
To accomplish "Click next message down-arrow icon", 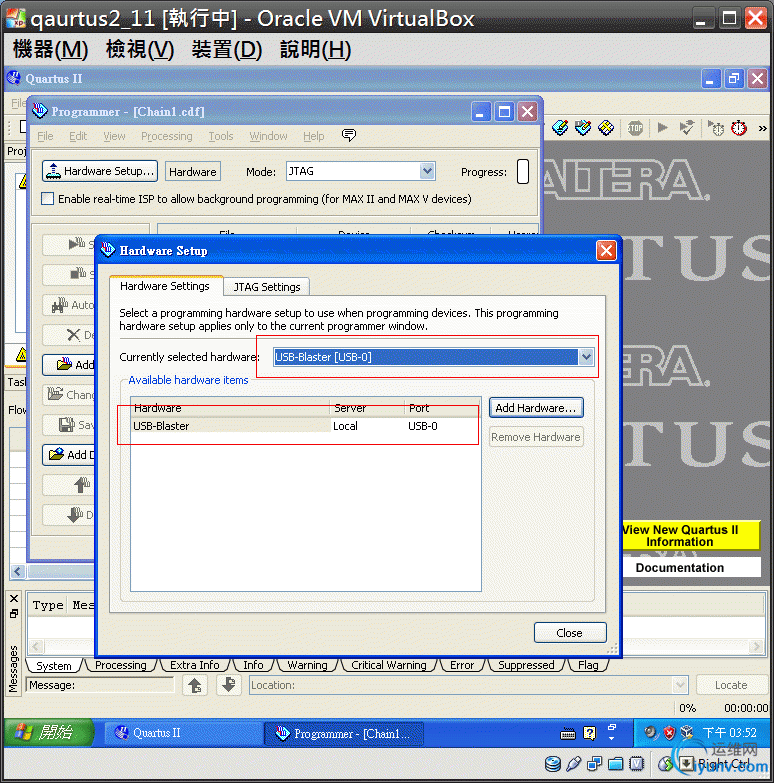I will 229,685.
